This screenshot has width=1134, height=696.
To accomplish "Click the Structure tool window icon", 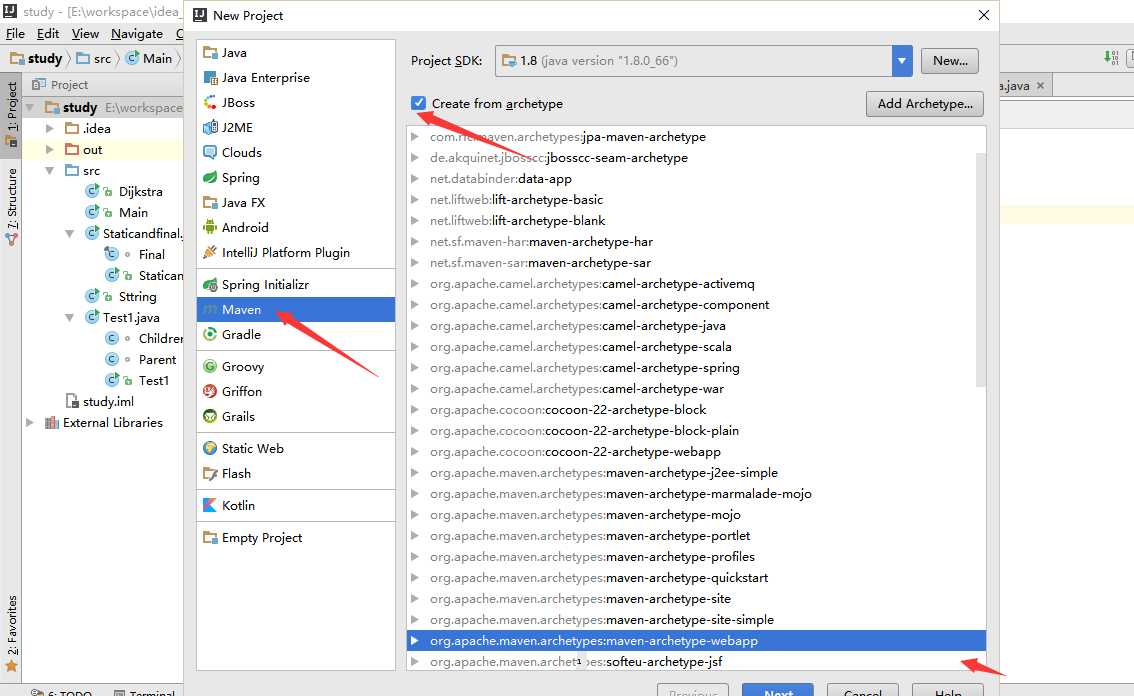I will click(x=12, y=239).
